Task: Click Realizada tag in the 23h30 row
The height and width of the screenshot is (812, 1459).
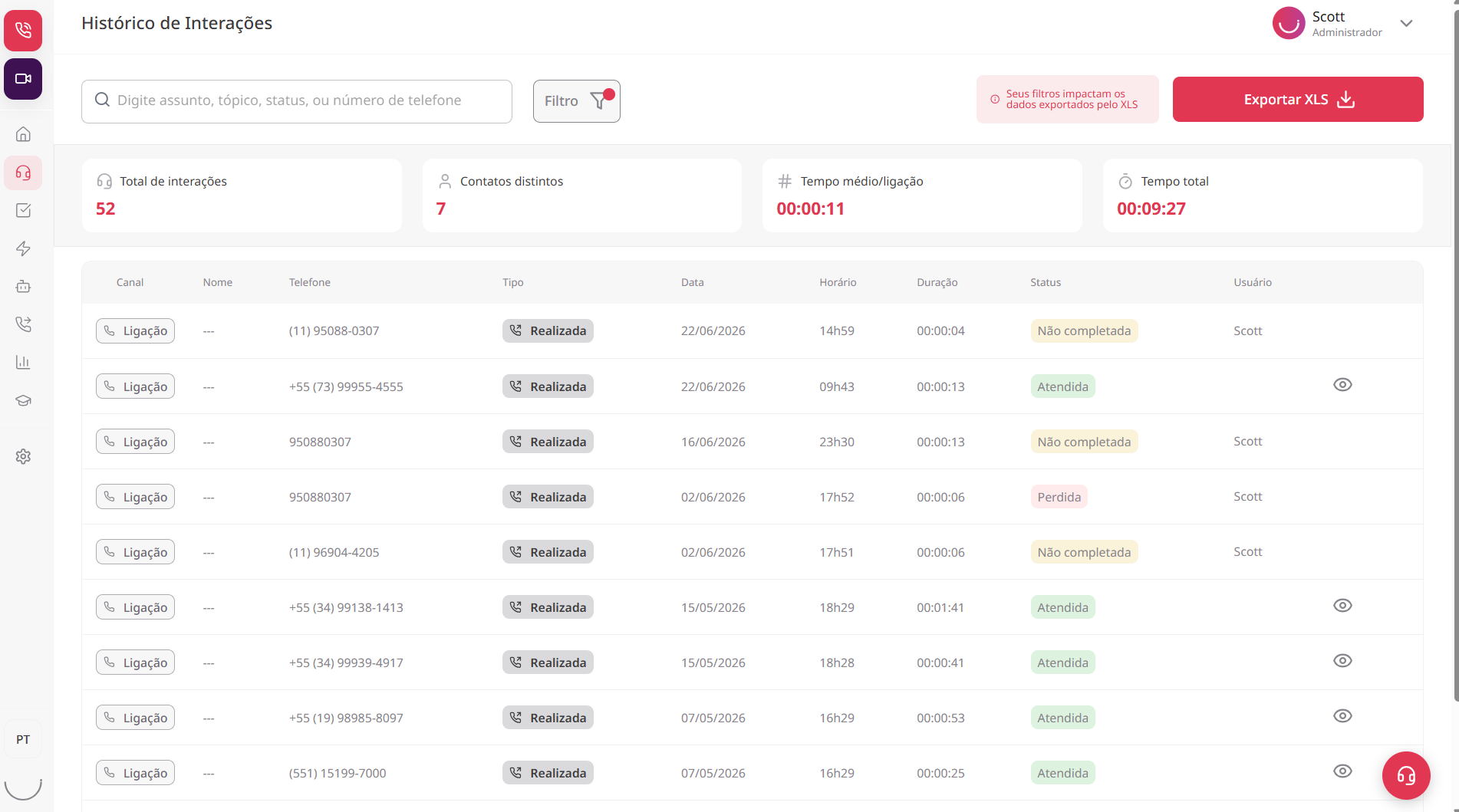Action: tap(548, 442)
